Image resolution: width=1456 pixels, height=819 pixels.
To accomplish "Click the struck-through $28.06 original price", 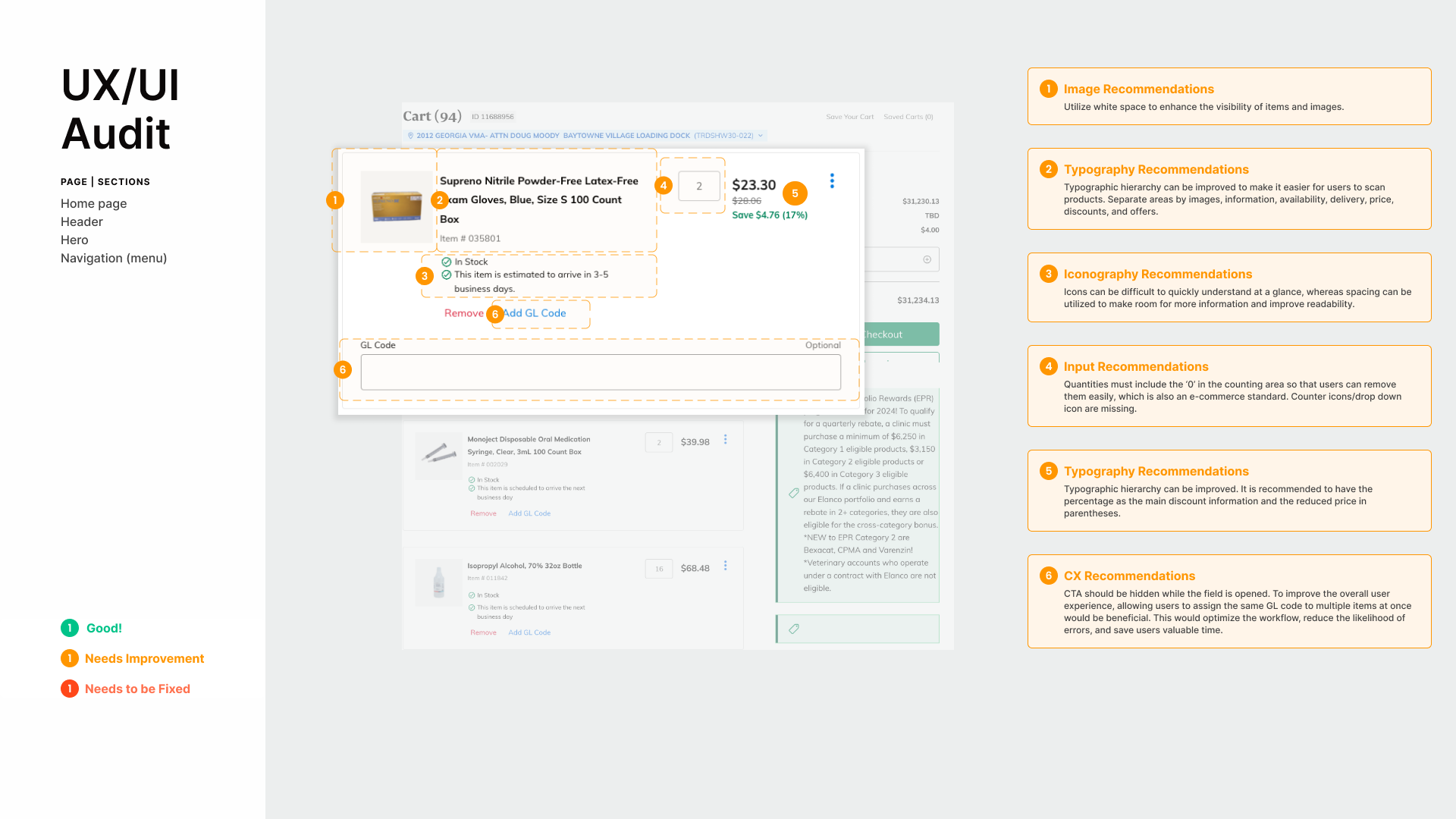I will (747, 201).
